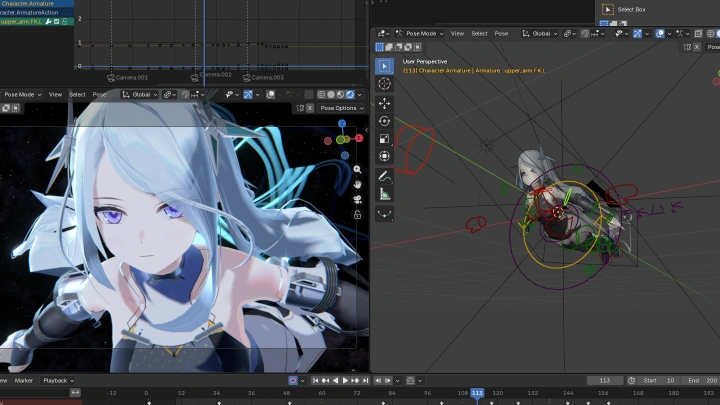Viewport: 720px width, 405px height.
Task: Jump to previous keyframe in timeline controls
Action: (325, 381)
